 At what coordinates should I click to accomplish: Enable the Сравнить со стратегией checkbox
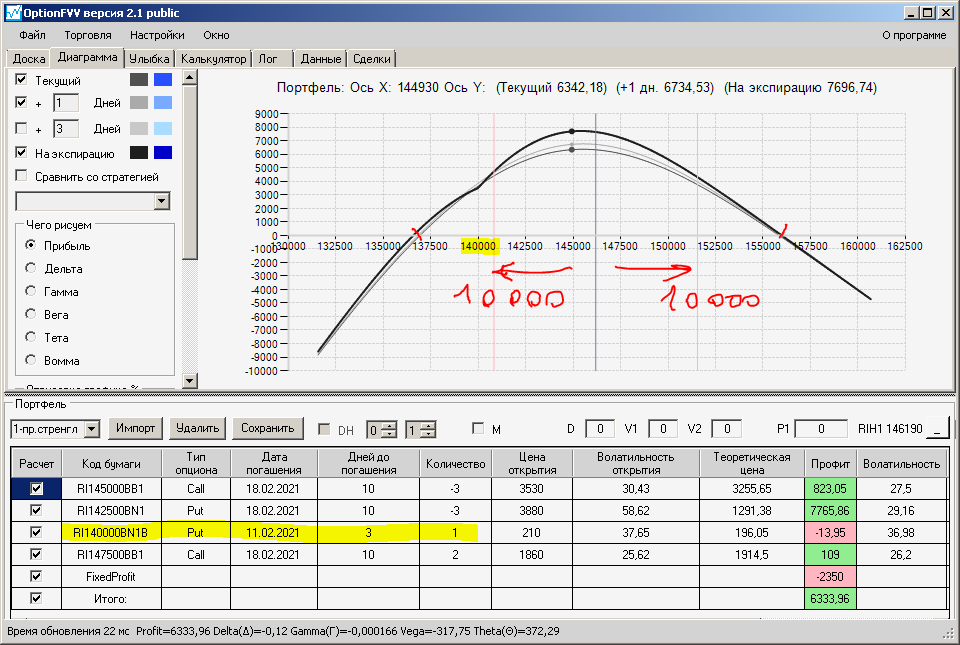22,177
